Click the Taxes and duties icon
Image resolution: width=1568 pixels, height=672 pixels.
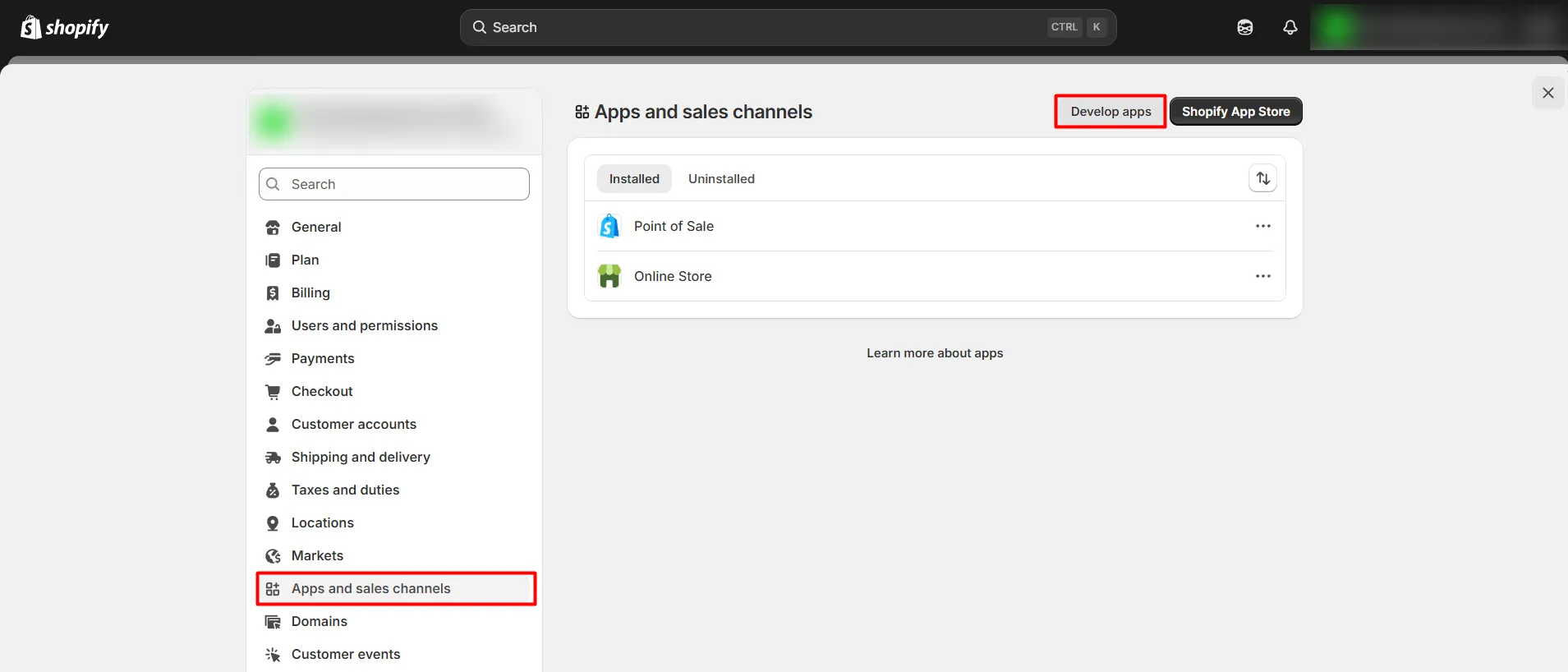coord(273,490)
